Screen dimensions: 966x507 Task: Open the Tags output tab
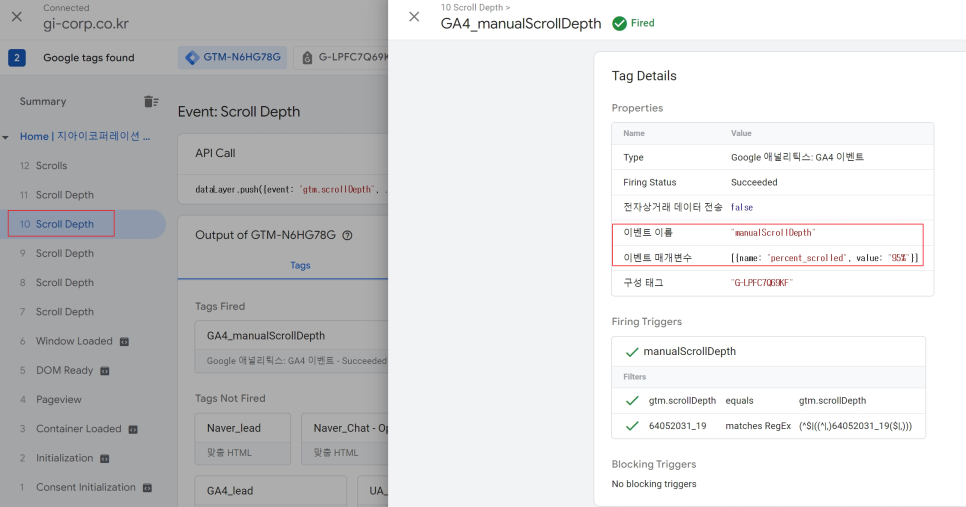300,265
